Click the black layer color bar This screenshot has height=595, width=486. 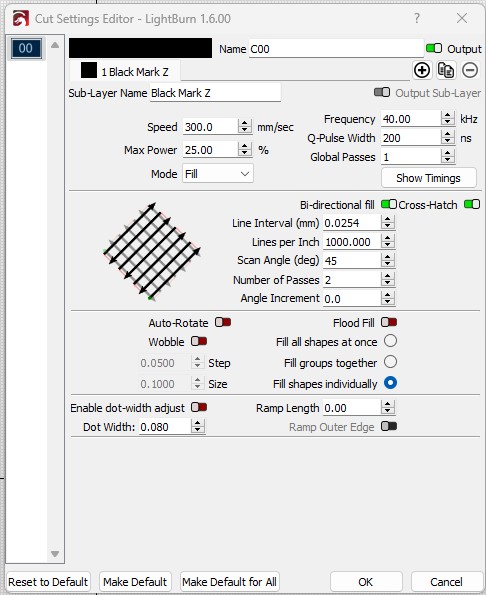tap(140, 48)
